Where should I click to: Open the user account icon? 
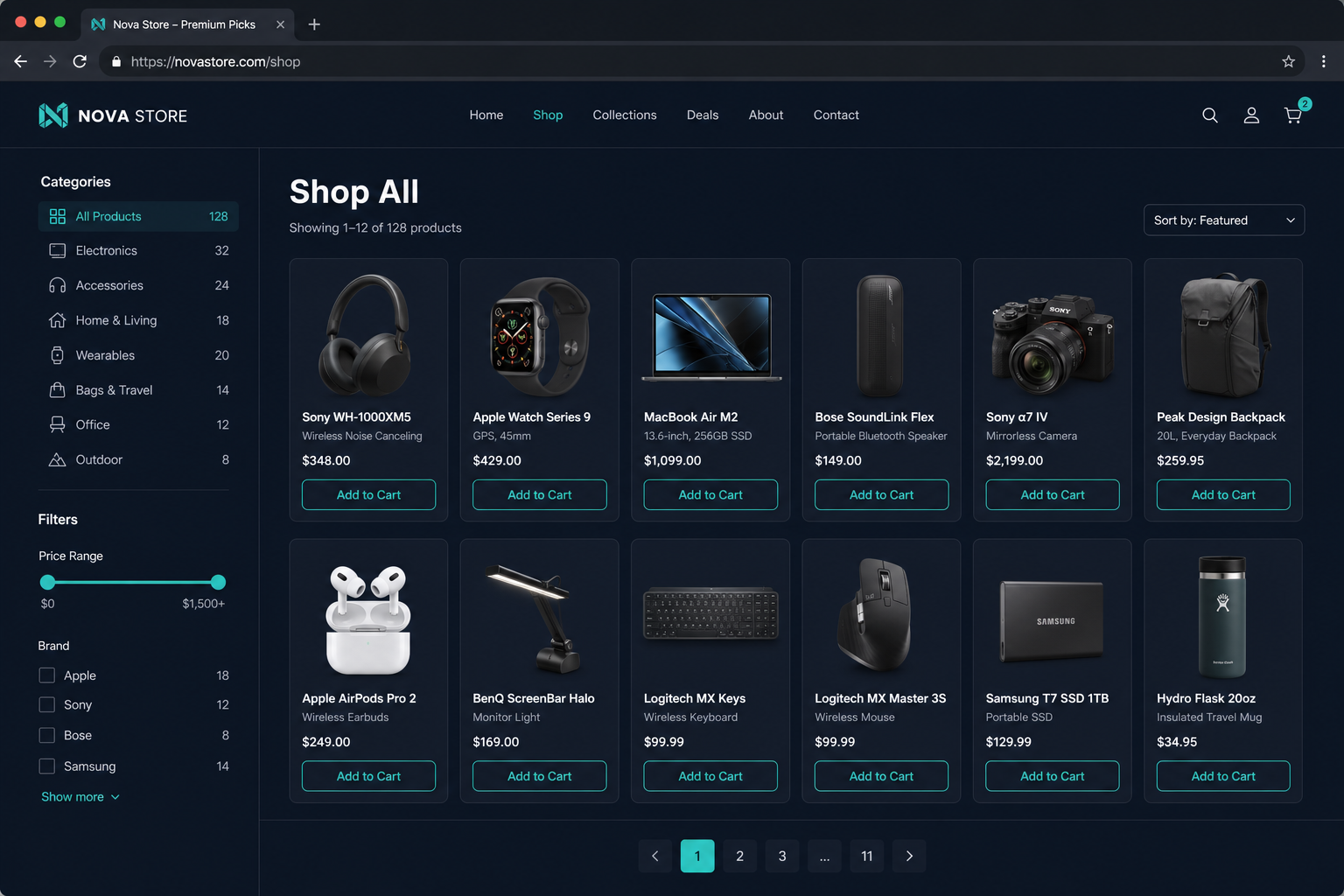pos(1251,115)
